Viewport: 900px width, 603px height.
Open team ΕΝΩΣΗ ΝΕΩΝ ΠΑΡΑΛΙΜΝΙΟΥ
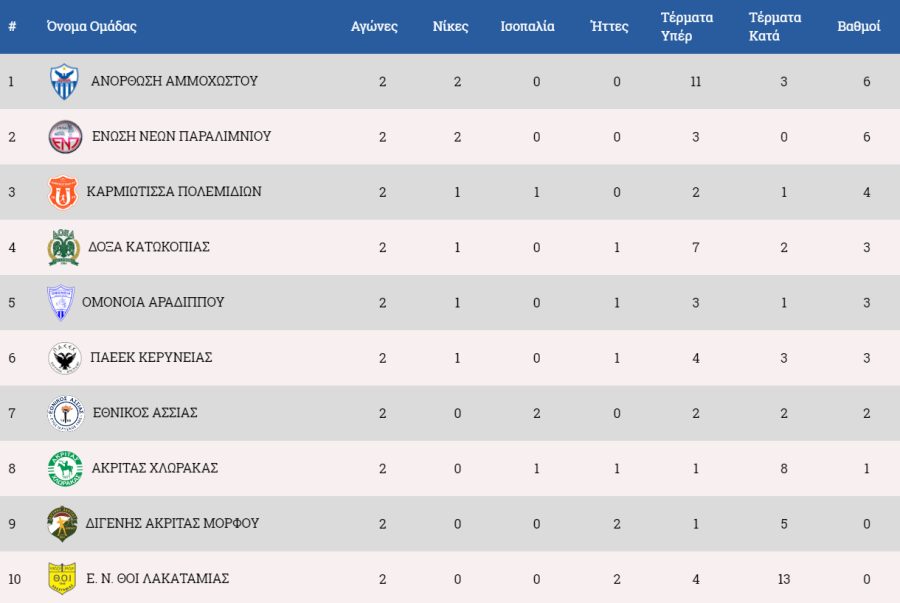point(181,136)
